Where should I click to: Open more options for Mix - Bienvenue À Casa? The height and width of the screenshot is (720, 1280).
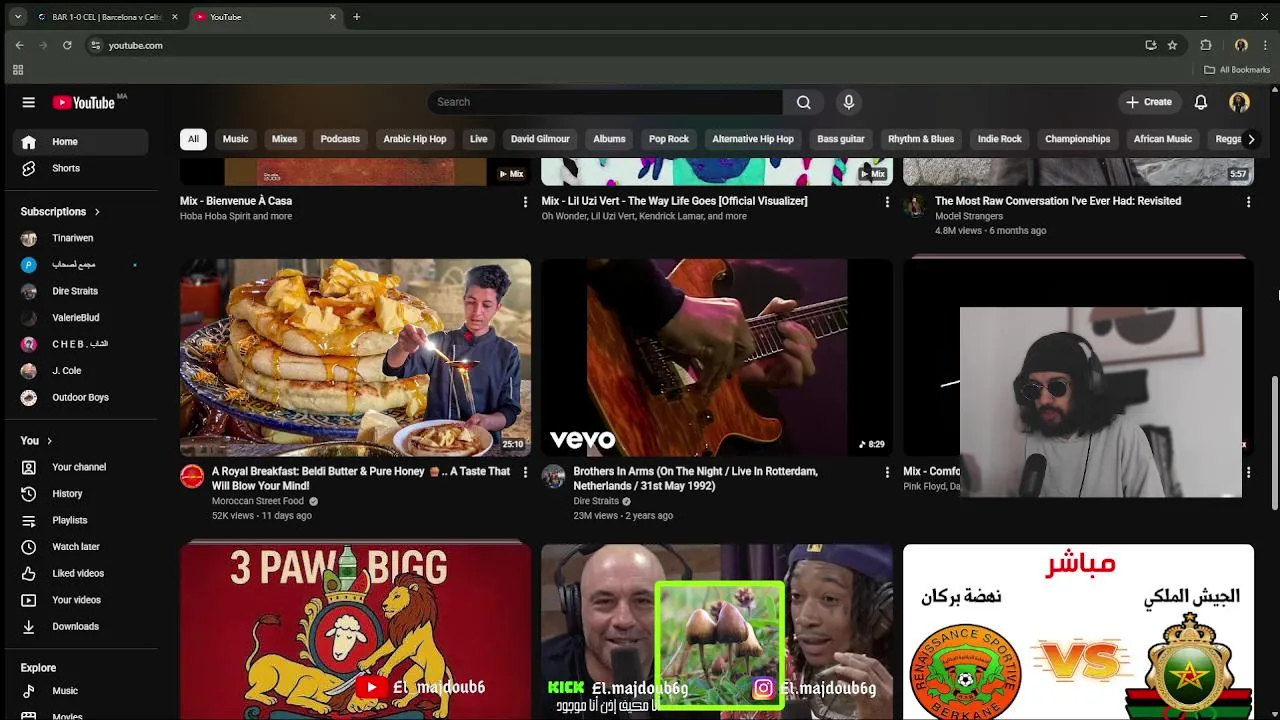coord(525,202)
